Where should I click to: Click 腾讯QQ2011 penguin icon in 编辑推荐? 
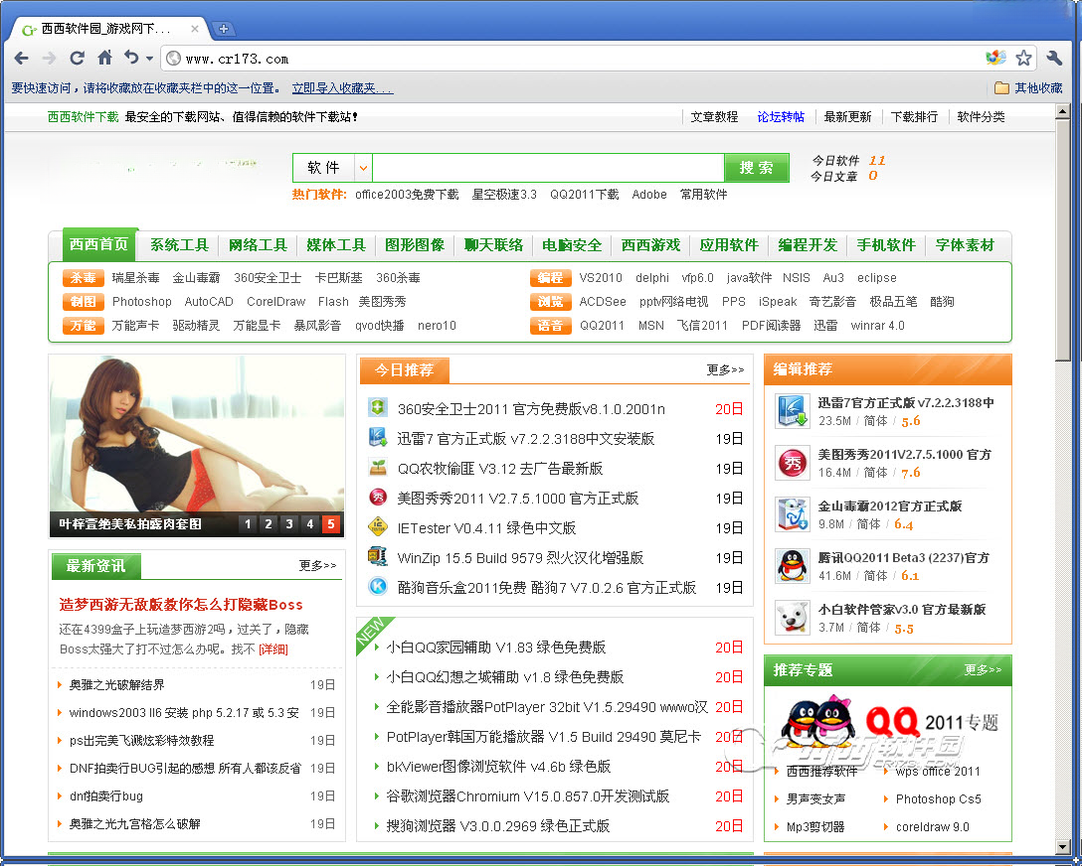coord(791,567)
